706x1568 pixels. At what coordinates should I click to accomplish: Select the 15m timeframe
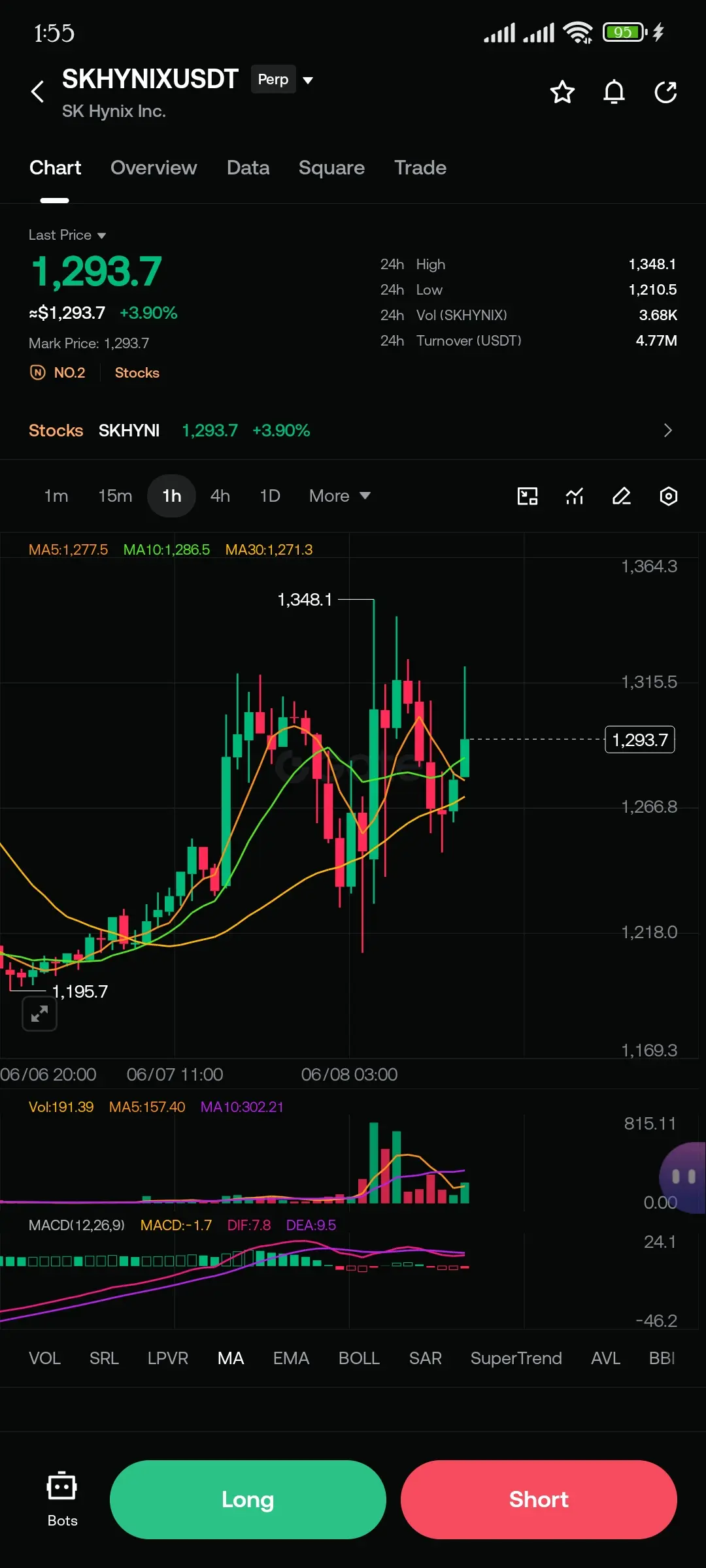pyautogui.click(x=115, y=496)
